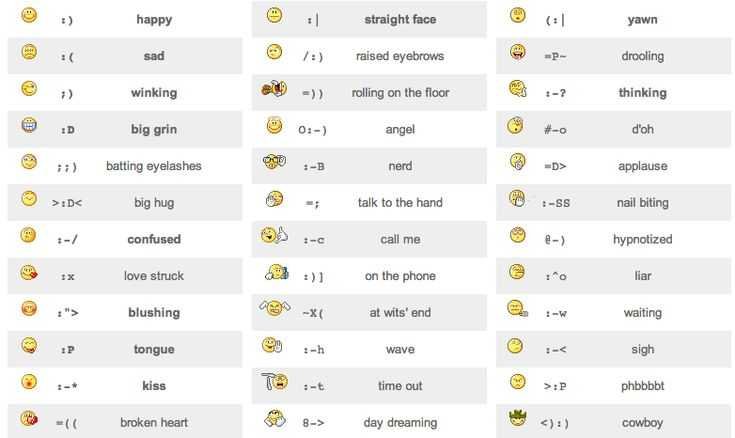Click the kiss shortcut code ":-*"
The height and width of the screenshot is (438, 735).
pos(69,387)
